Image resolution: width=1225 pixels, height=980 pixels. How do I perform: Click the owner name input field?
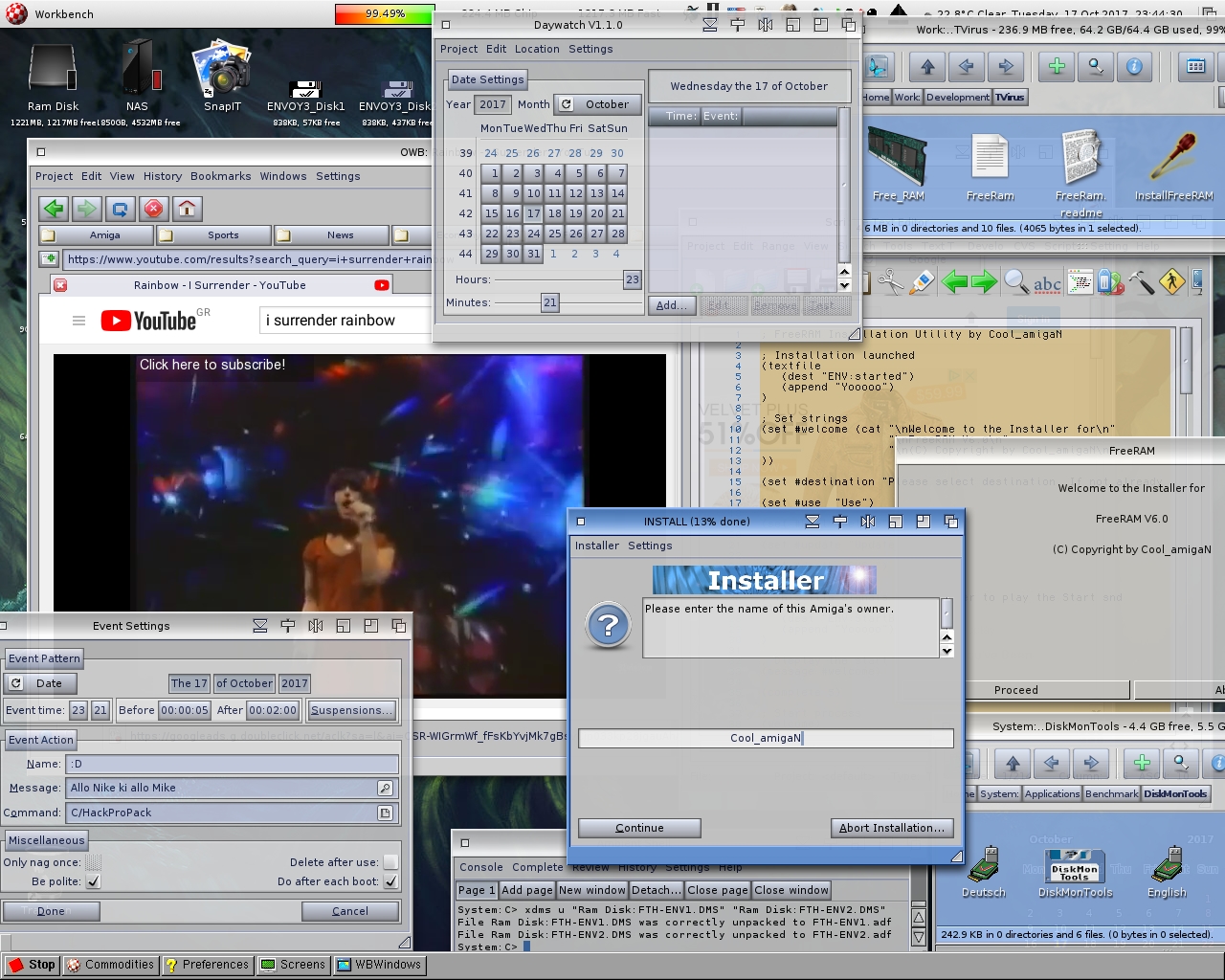(766, 738)
